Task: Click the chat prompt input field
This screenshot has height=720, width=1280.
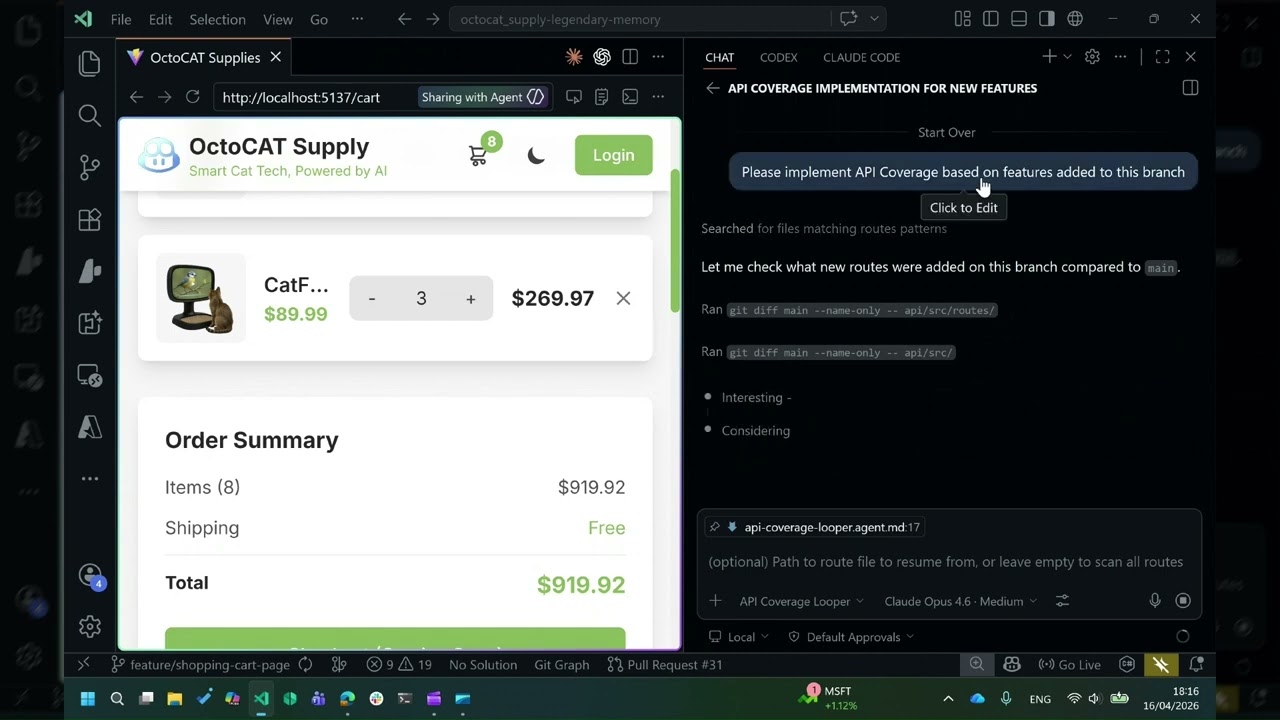Action: pos(946,562)
